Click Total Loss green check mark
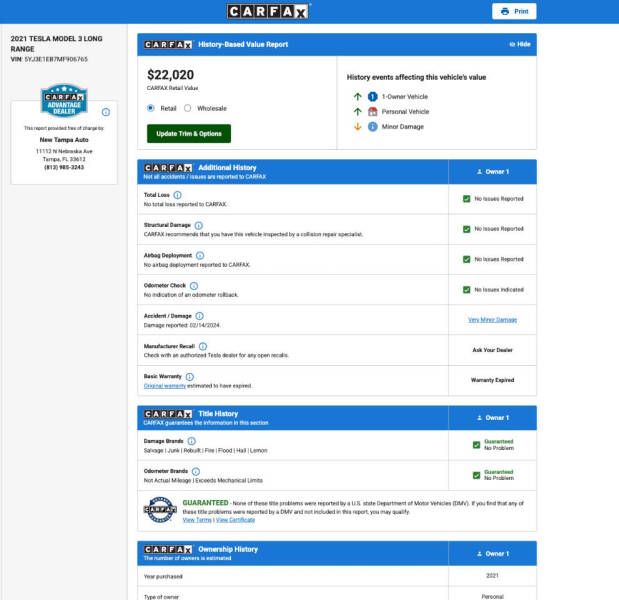This screenshot has height=600, width=619. [467, 199]
